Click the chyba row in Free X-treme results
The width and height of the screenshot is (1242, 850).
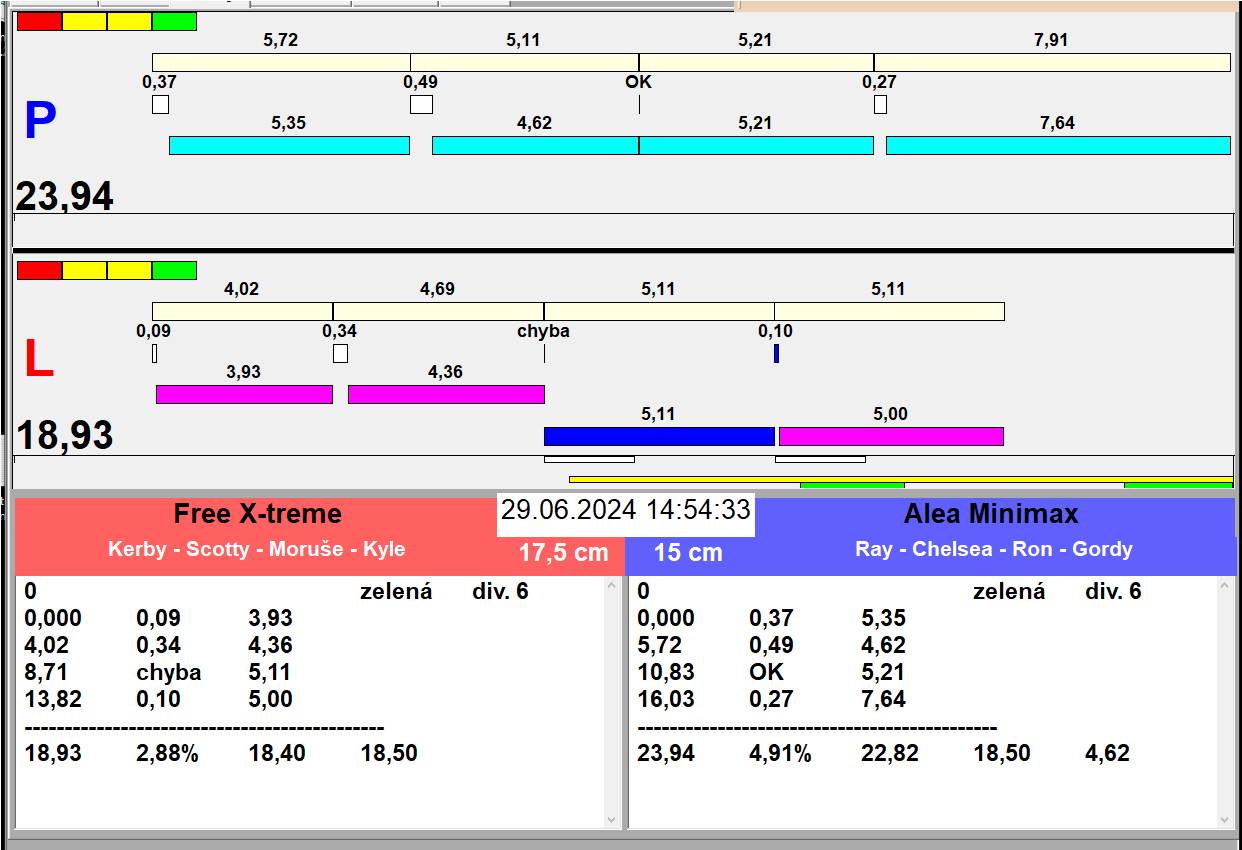pyautogui.click(x=168, y=672)
